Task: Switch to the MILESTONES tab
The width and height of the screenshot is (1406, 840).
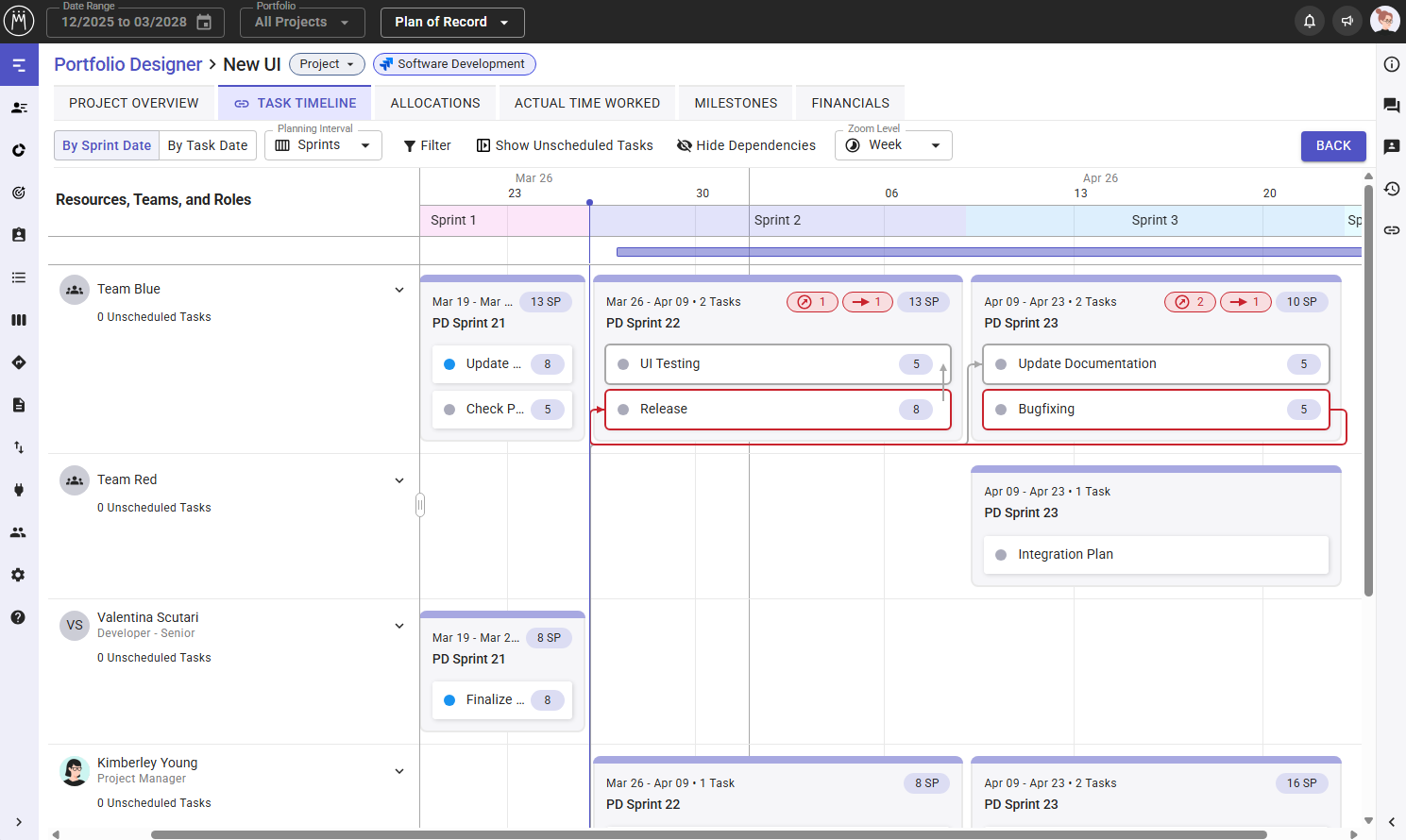Action: coord(736,102)
